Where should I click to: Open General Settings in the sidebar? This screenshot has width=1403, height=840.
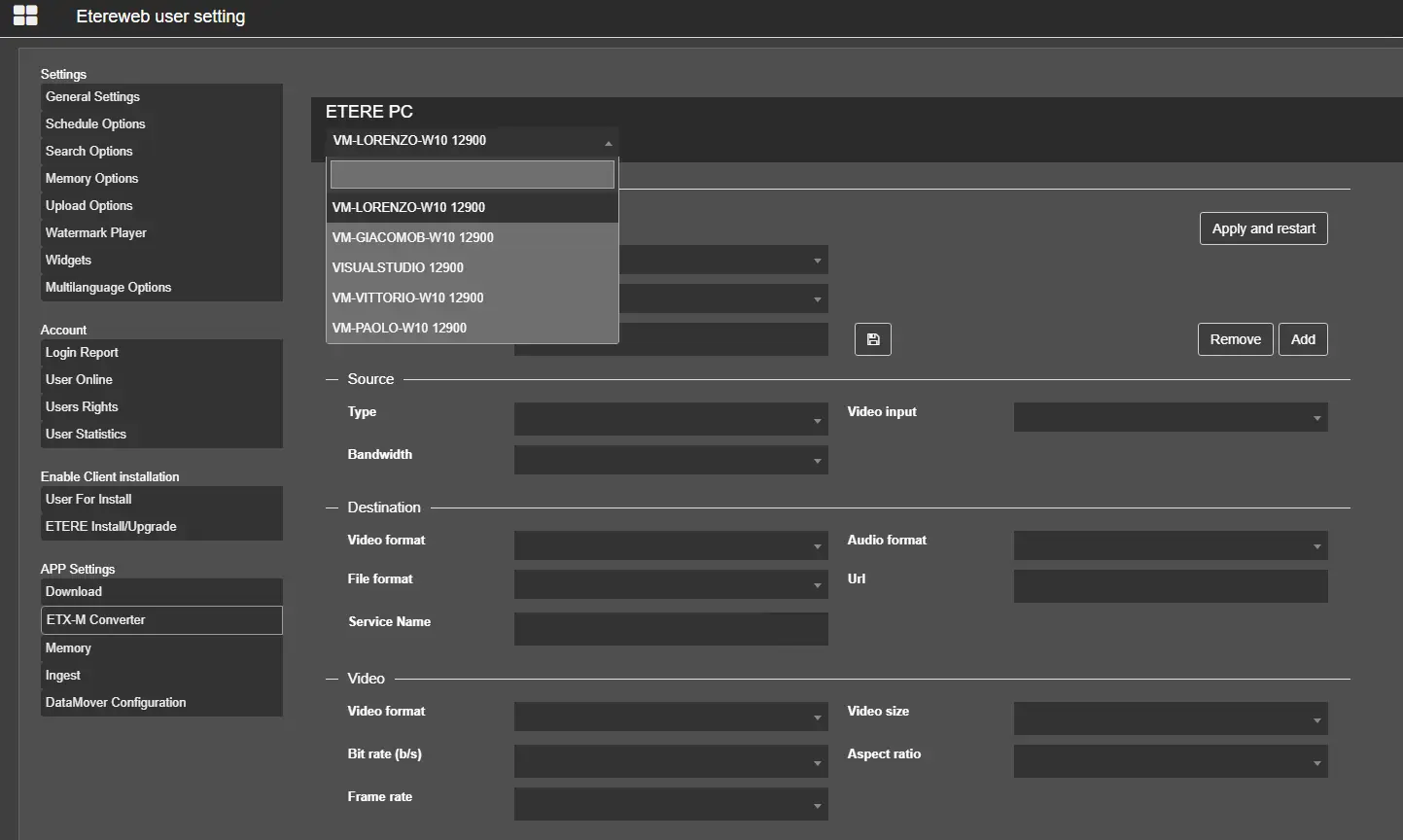pos(93,97)
